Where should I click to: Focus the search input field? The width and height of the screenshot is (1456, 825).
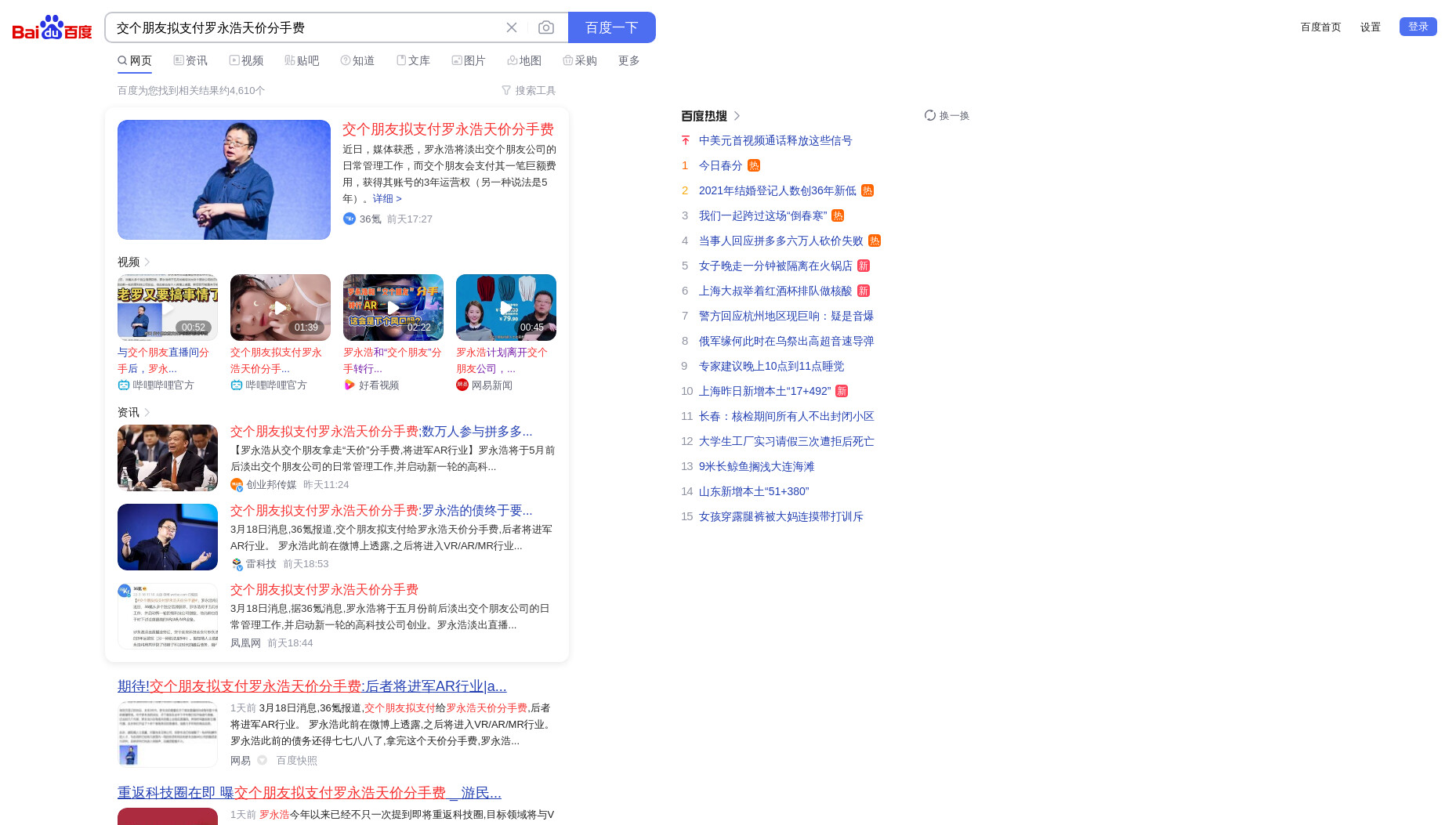306,27
